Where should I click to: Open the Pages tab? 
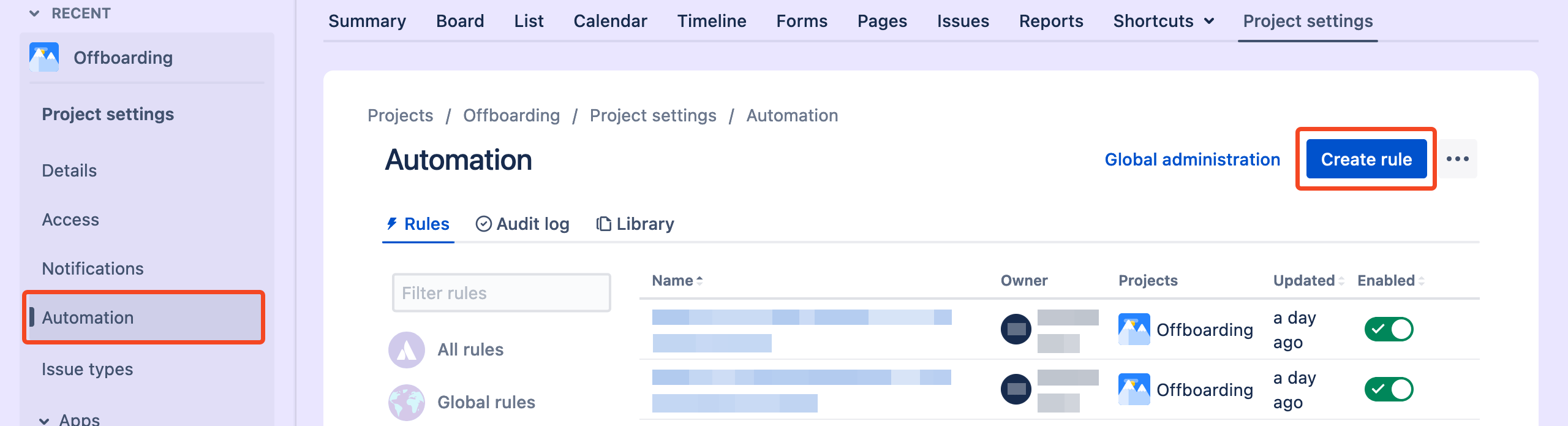tap(882, 21)
